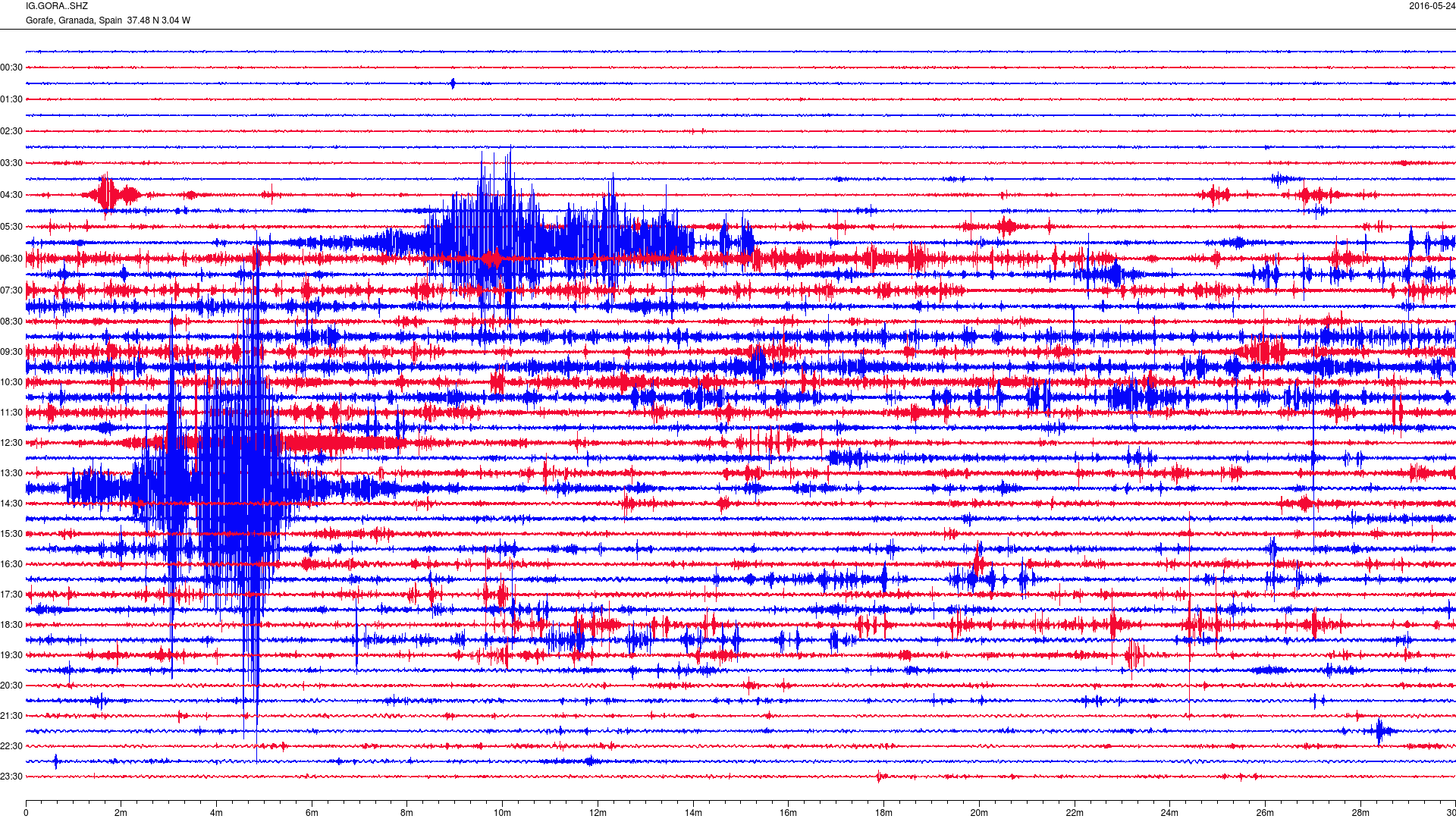Click the 20:30 time label
This screenshot has height=819, width=1456.
coord(11,686)
